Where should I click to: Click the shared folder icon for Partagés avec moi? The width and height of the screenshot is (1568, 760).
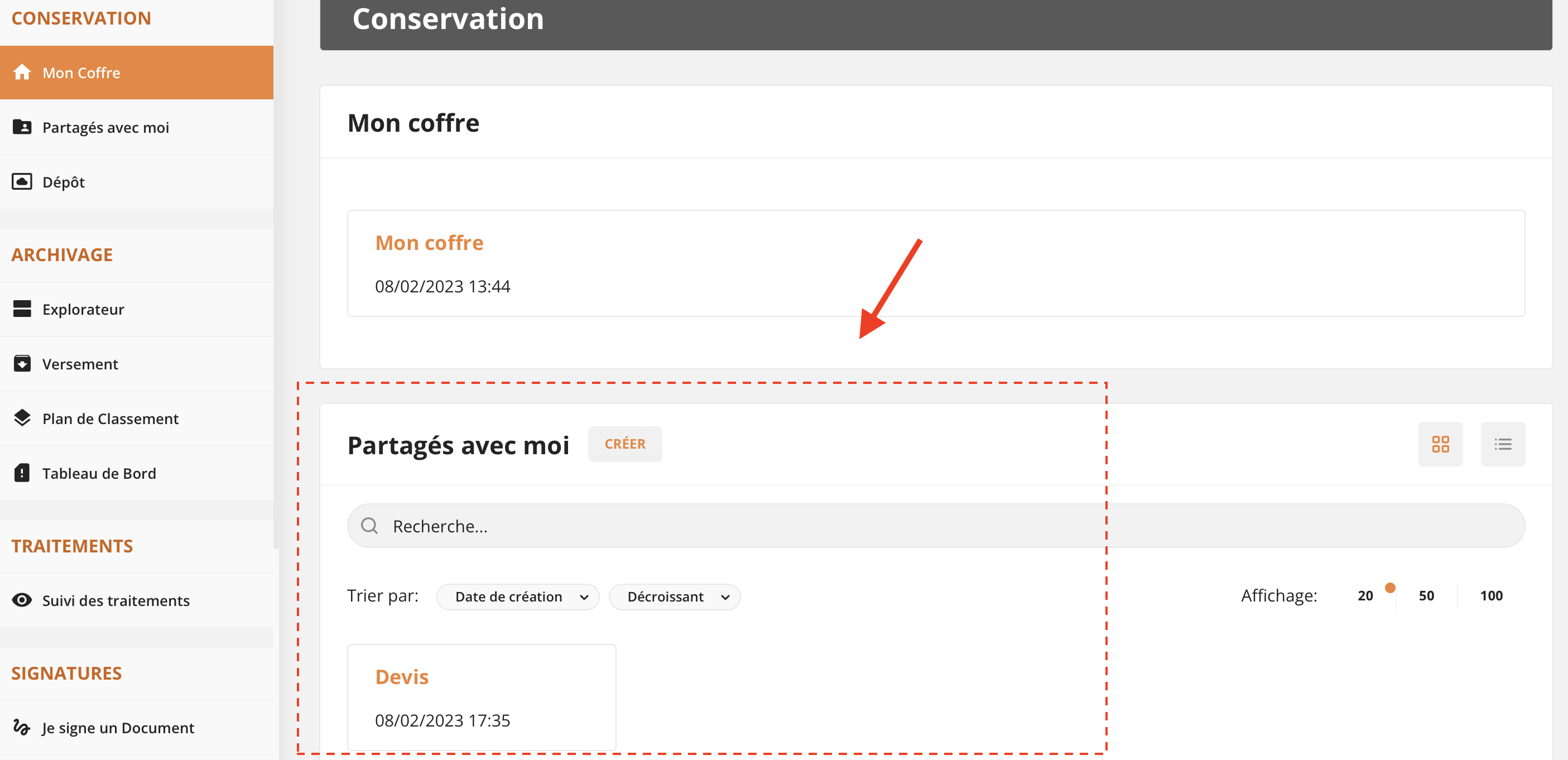(x=22, y=127)
